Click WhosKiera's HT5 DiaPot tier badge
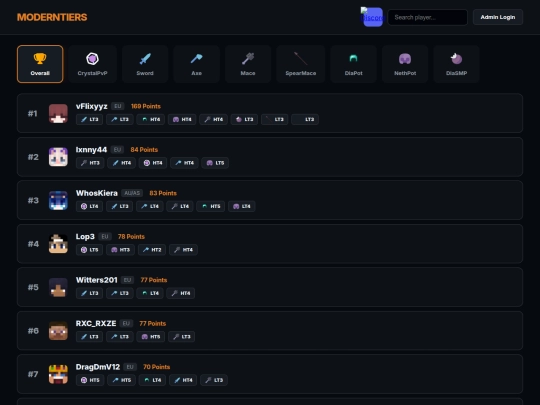 [211, 206]
